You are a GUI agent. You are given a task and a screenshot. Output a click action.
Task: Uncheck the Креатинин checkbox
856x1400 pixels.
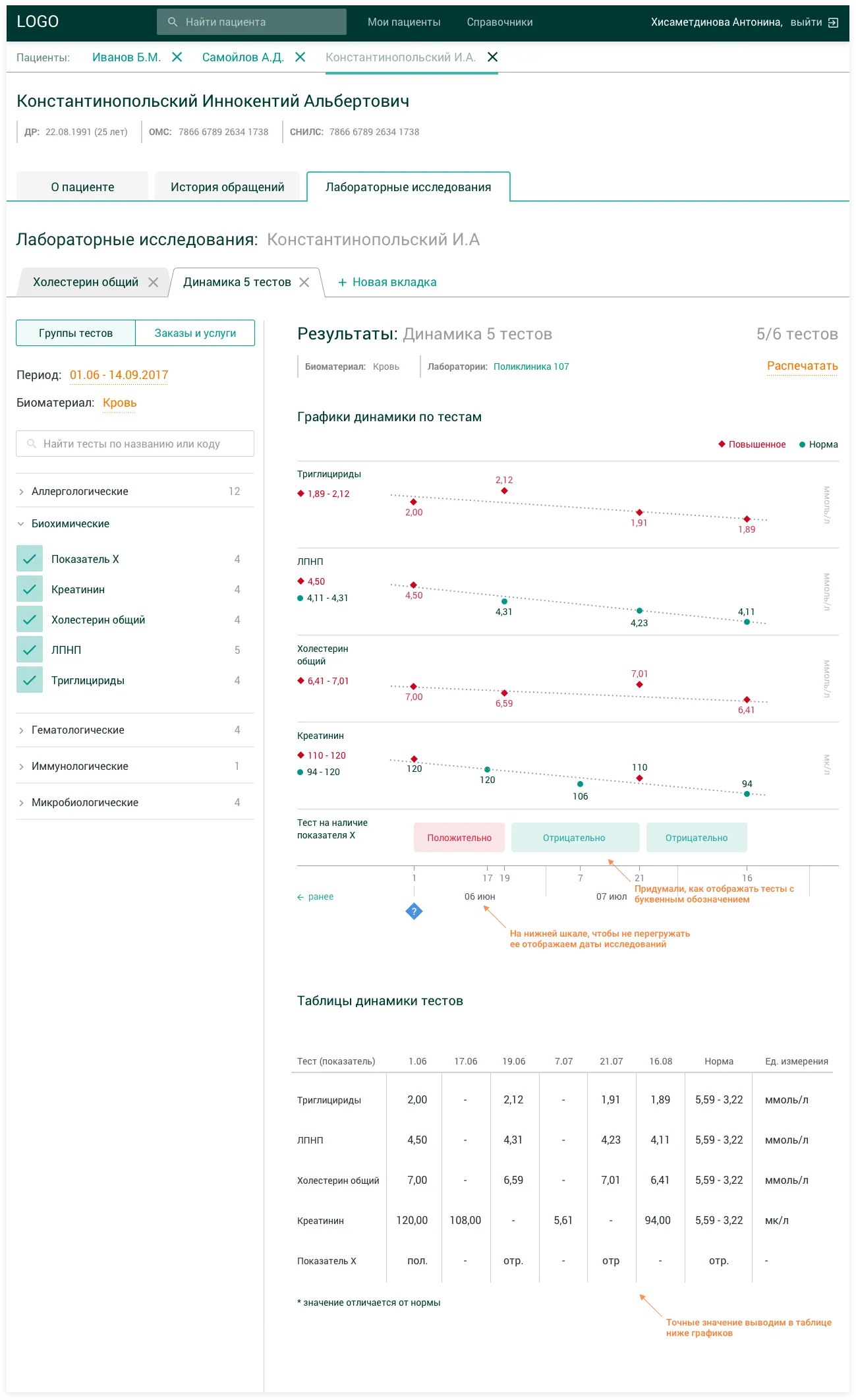click(x=30, y=589)
